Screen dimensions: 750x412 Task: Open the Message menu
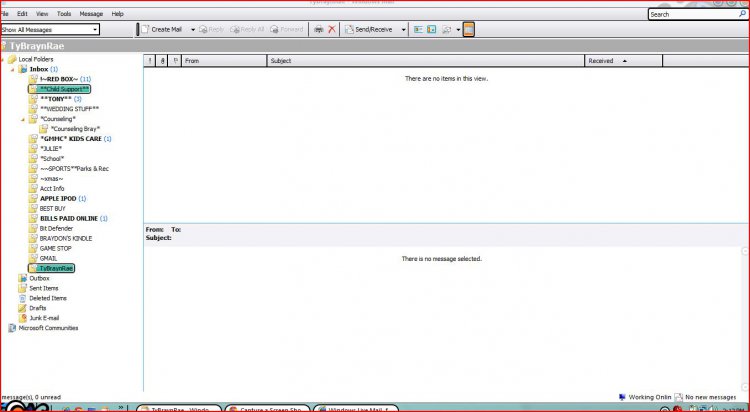click(x=91, y=14)
